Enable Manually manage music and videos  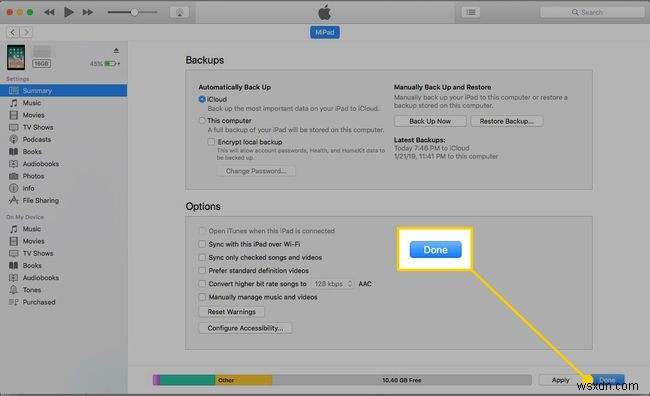202,297
